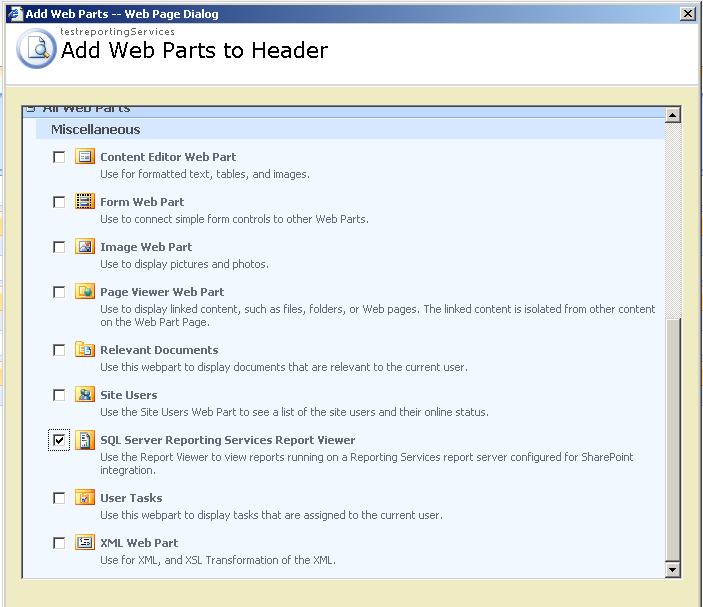Click the vertical scrollbar thumb
The width and height of the screenshot is (703, 607).
point(673,439)
